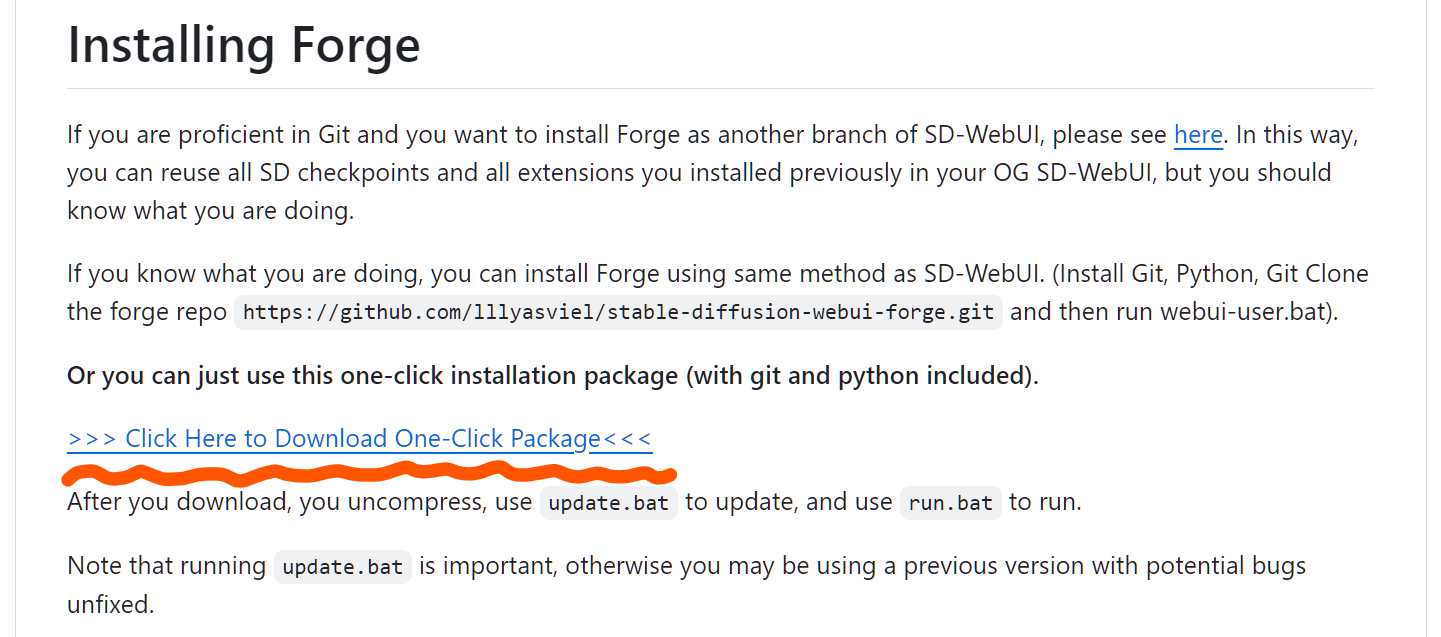This screenshot has height=637, width=1441.
Task: Click the words "to run." after run.bat
Action: pyautogui.click(x=1045, y=502)
